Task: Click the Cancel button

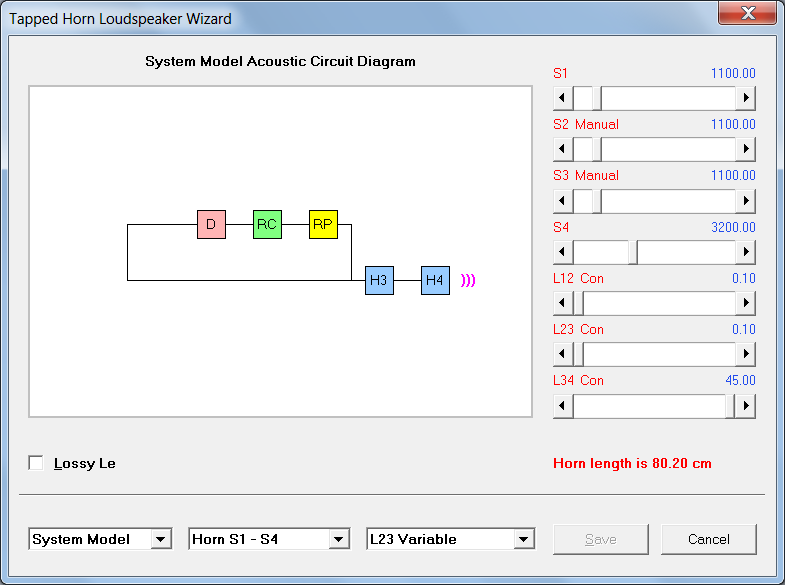Action: [708, 539]
